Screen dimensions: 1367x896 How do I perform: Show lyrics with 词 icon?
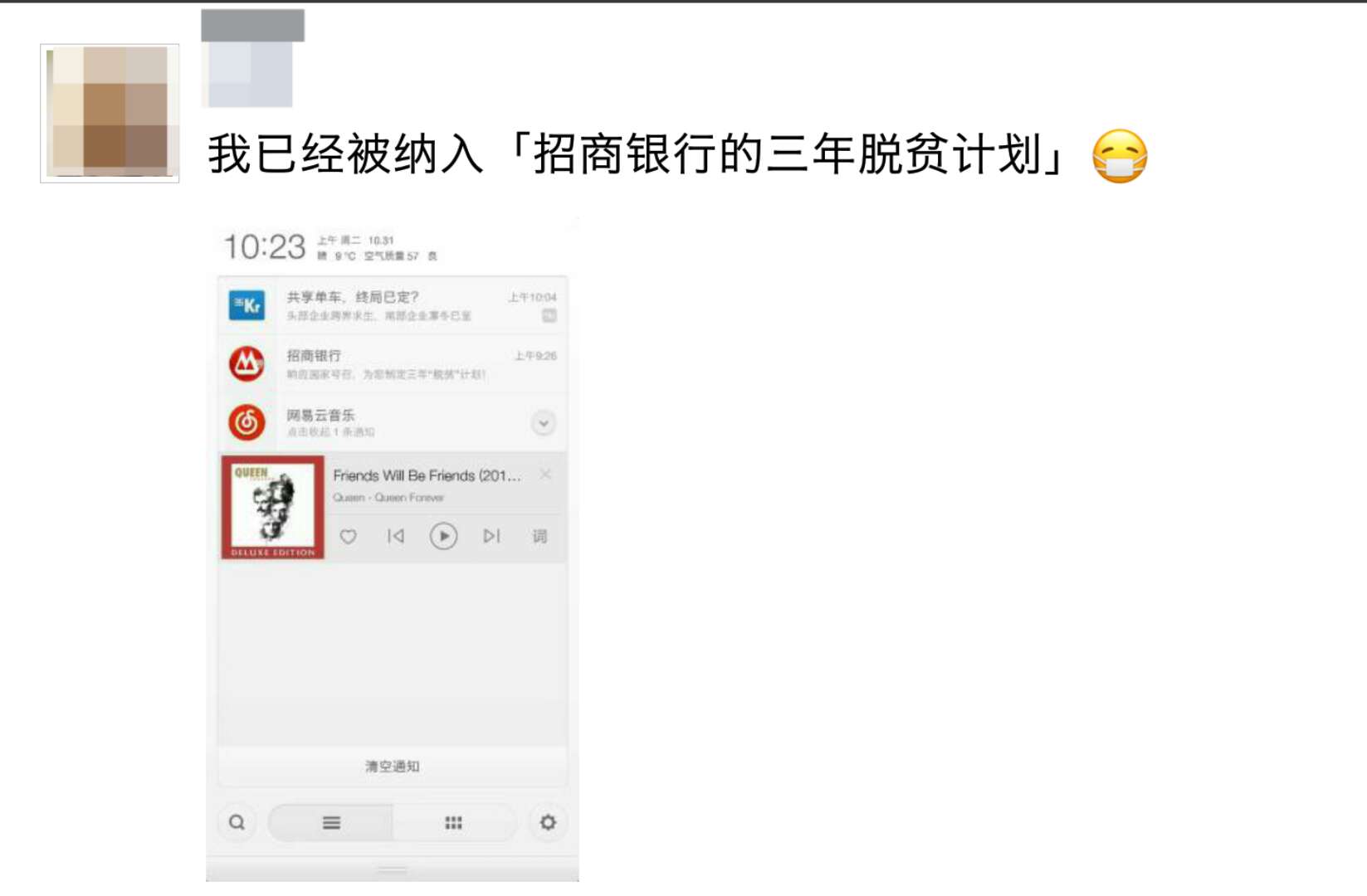pyautogui.click(x=539, y=536)
